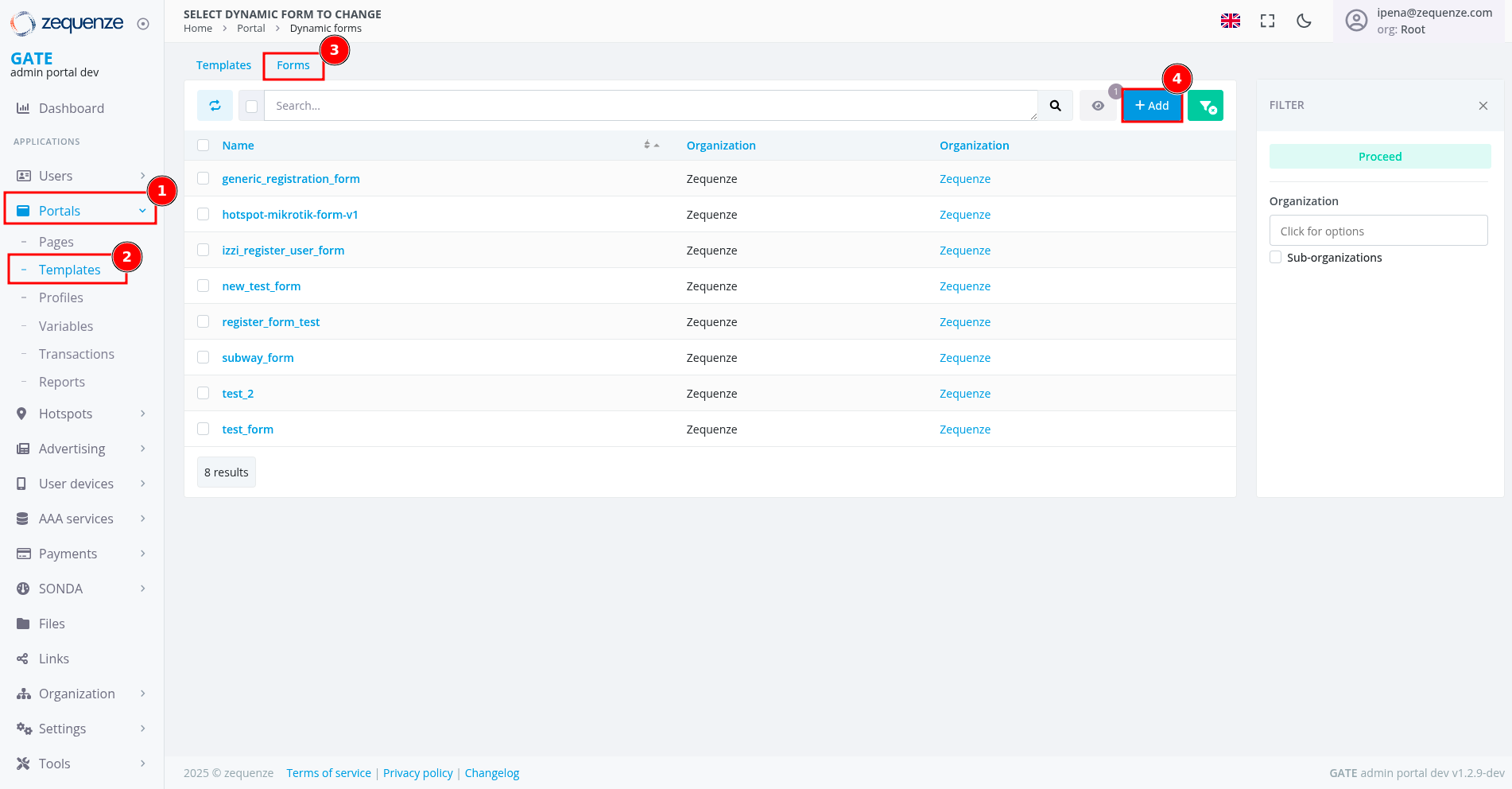Check the subway_form row checkbox
This screenshot has width=1512, height=789.
tap(204, 358)
